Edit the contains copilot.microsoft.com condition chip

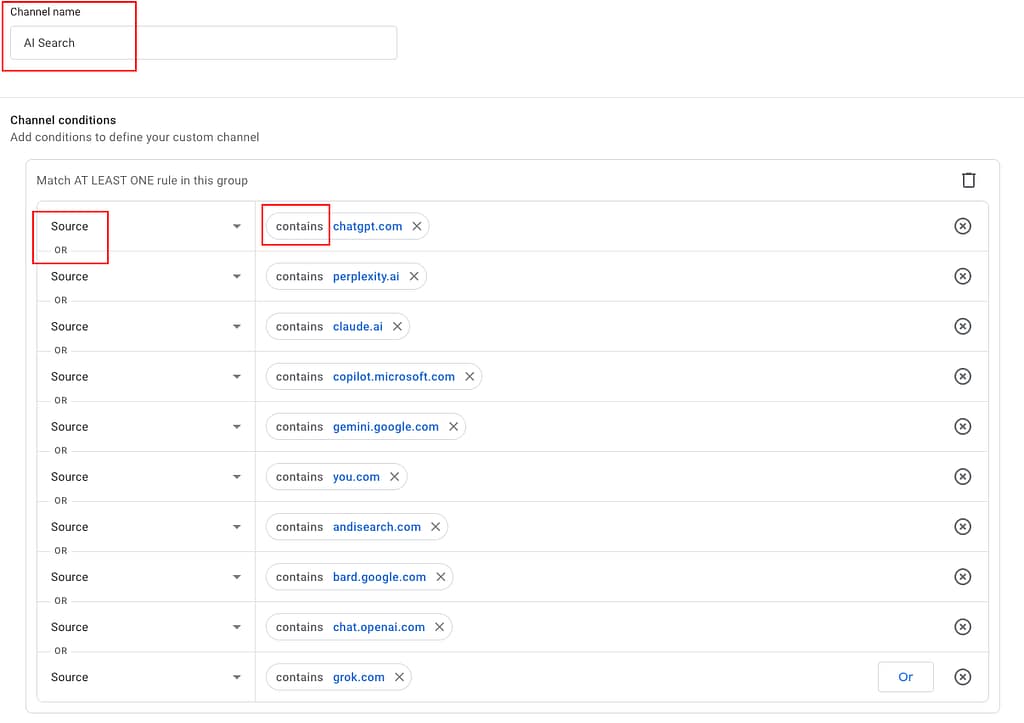pos(374,376)
